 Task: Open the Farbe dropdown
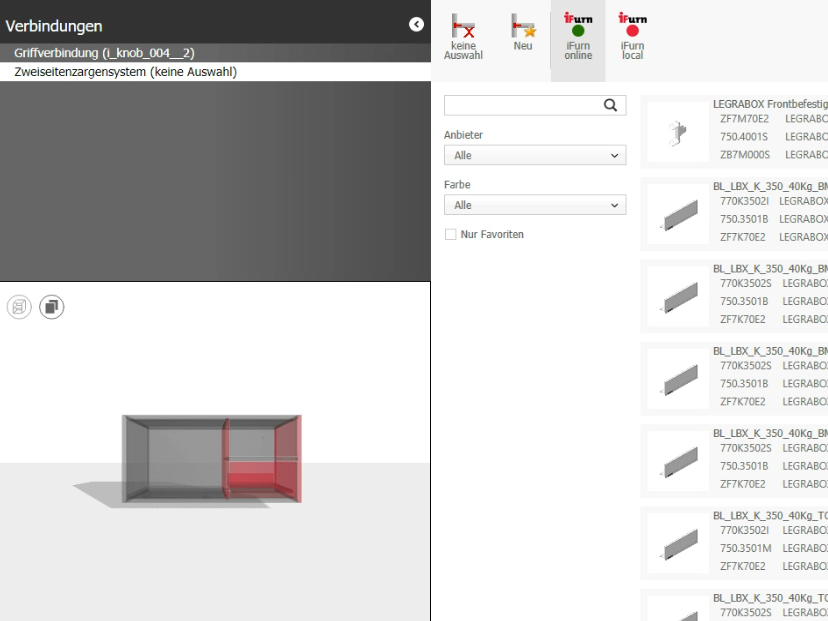(x=535, y=205)
